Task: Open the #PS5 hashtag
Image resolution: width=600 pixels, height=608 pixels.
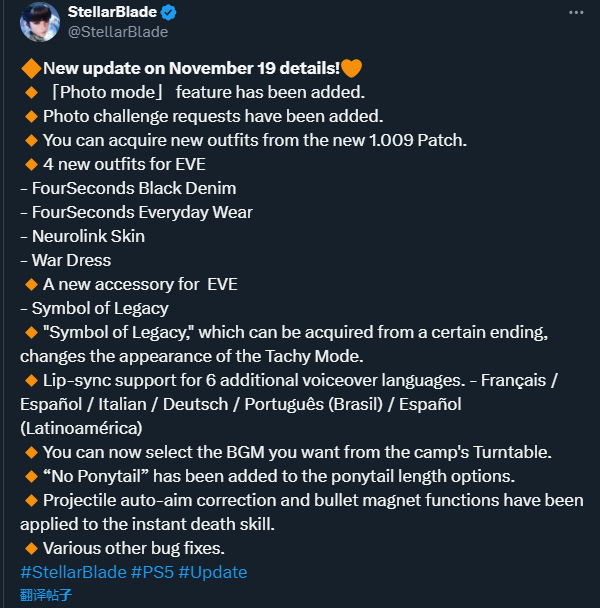Action: (x=152, y=572)
